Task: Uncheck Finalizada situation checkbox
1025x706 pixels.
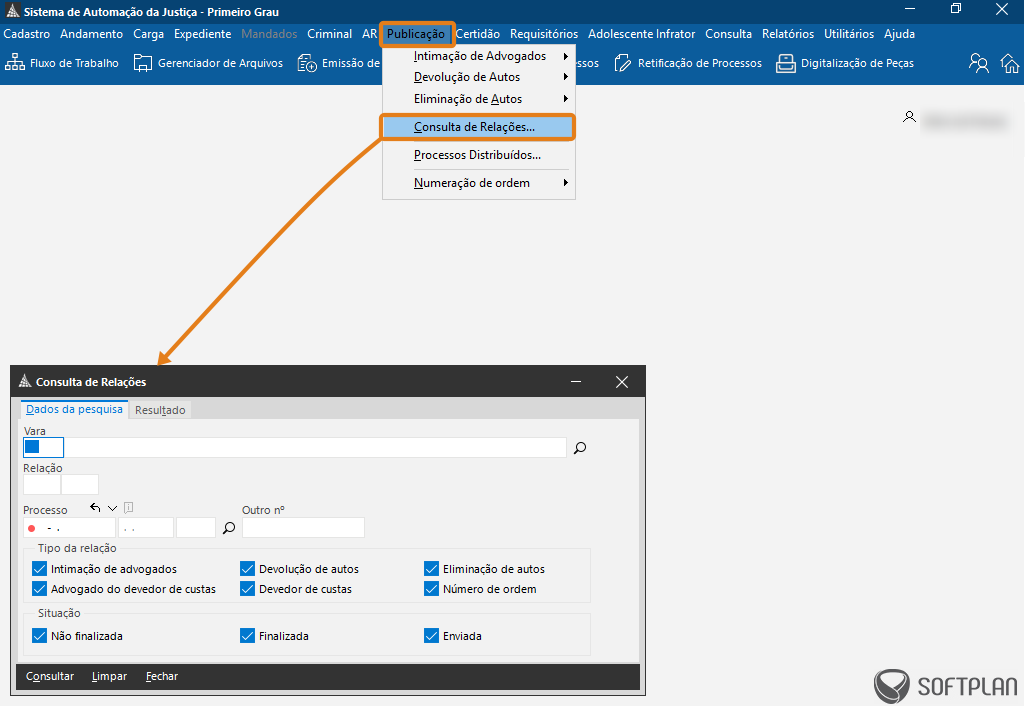Action: (247, 636)
